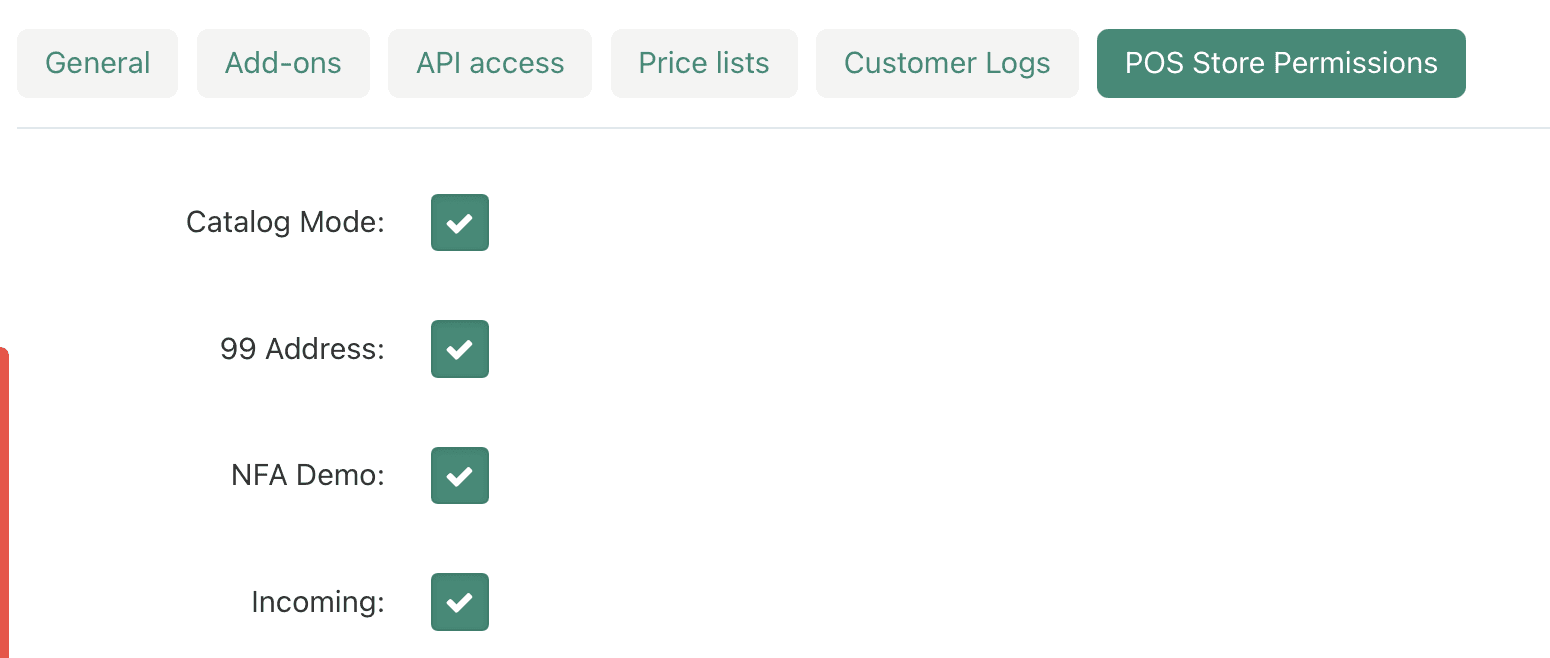1550x658 pixels.
Task: Disable the 99 Address store permission
Action: pyautogui.click(x=460, y=349)
